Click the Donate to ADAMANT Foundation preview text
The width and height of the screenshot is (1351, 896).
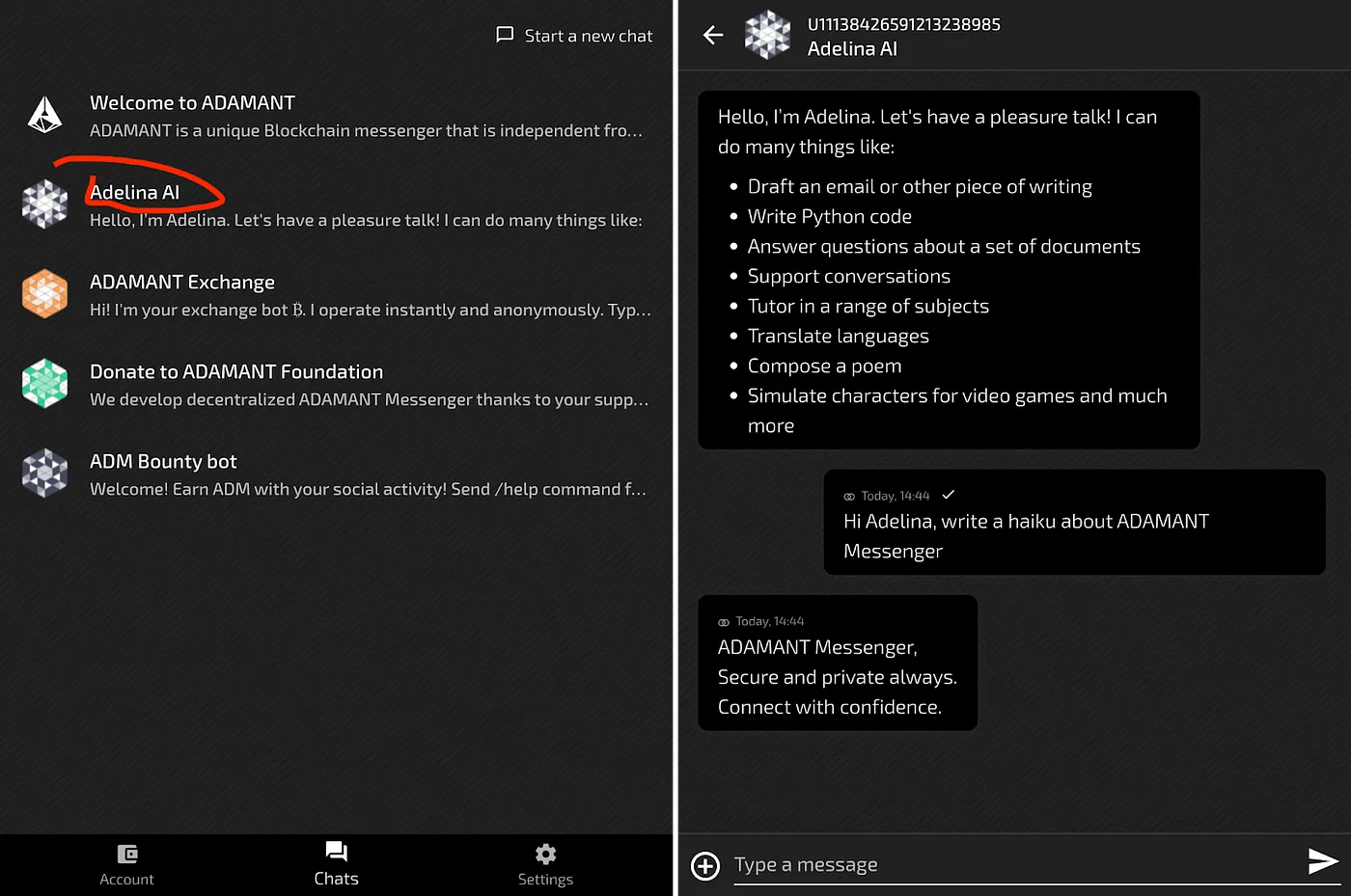[370, 399]
